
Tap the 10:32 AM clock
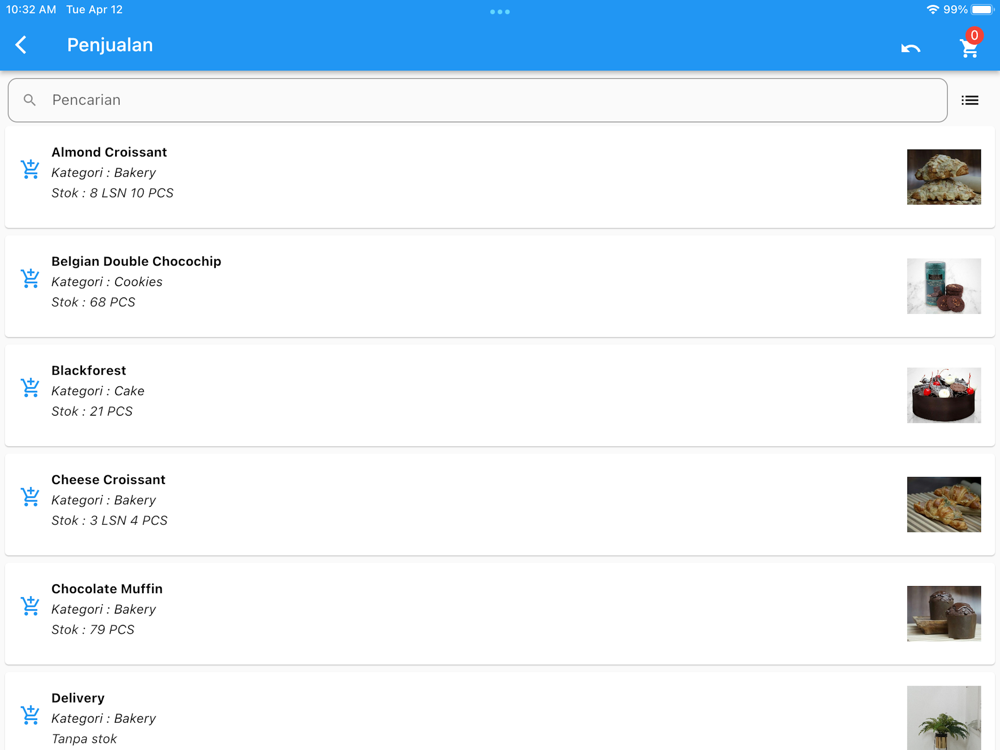point(31,10)
